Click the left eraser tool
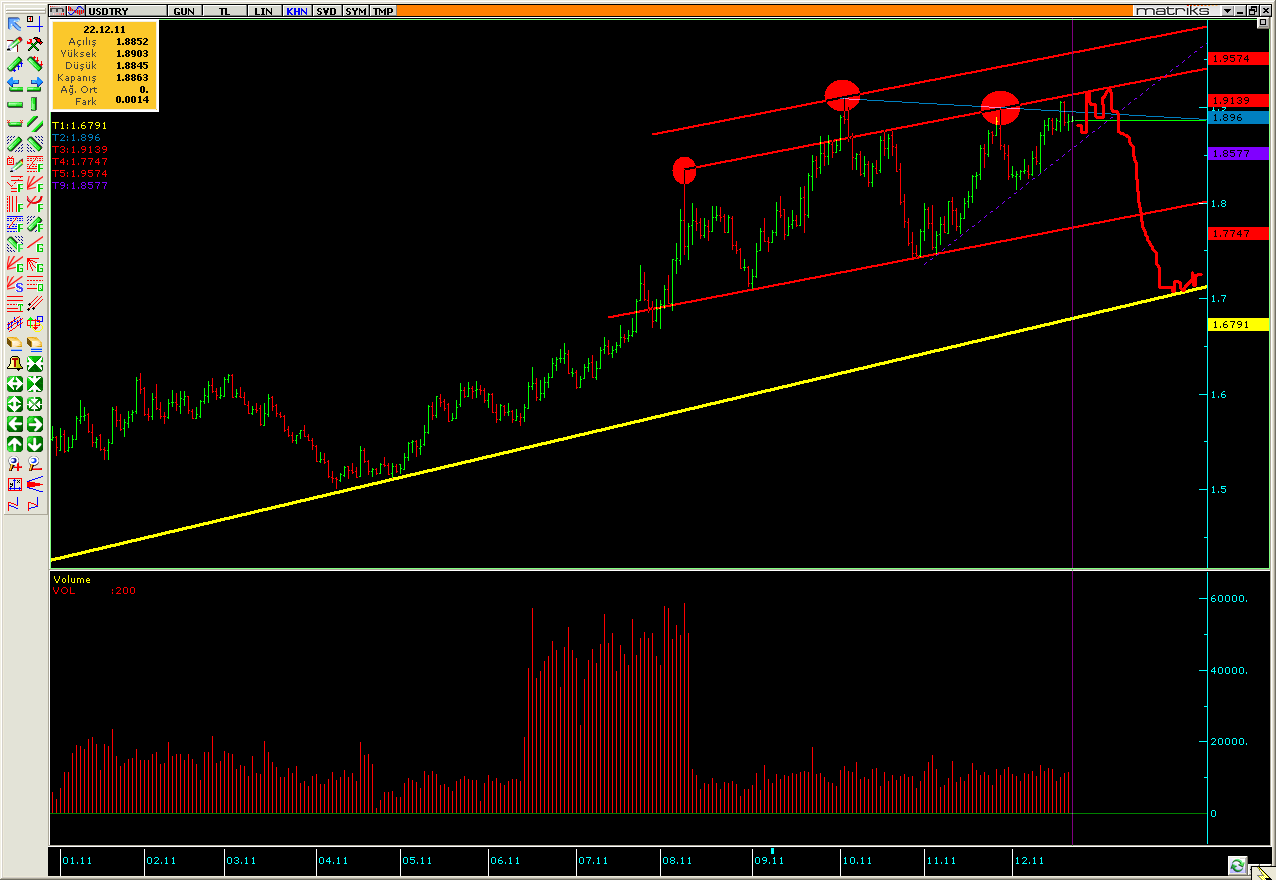Viewport: 1276px width, 880px height. (x=15, y=344)
